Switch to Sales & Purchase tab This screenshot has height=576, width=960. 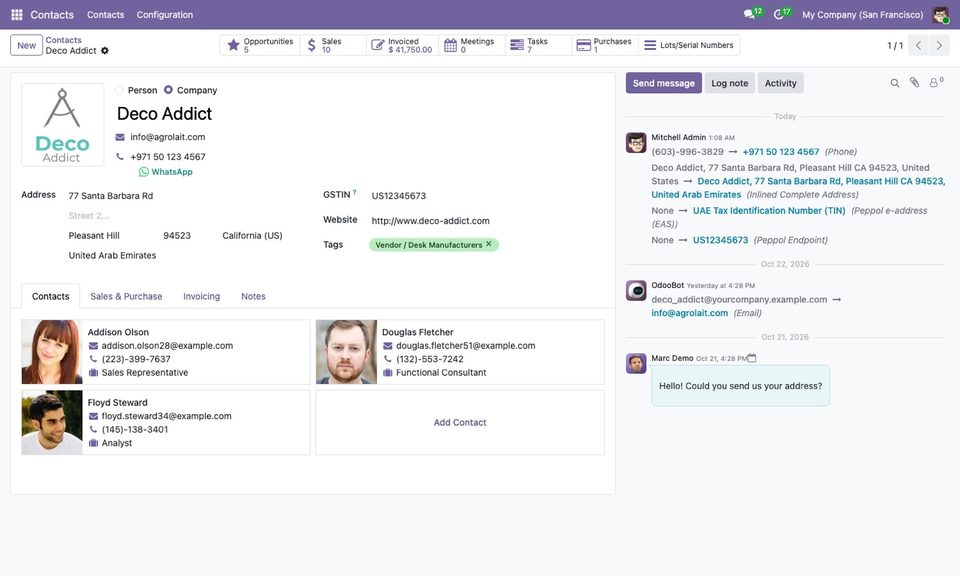126,296
